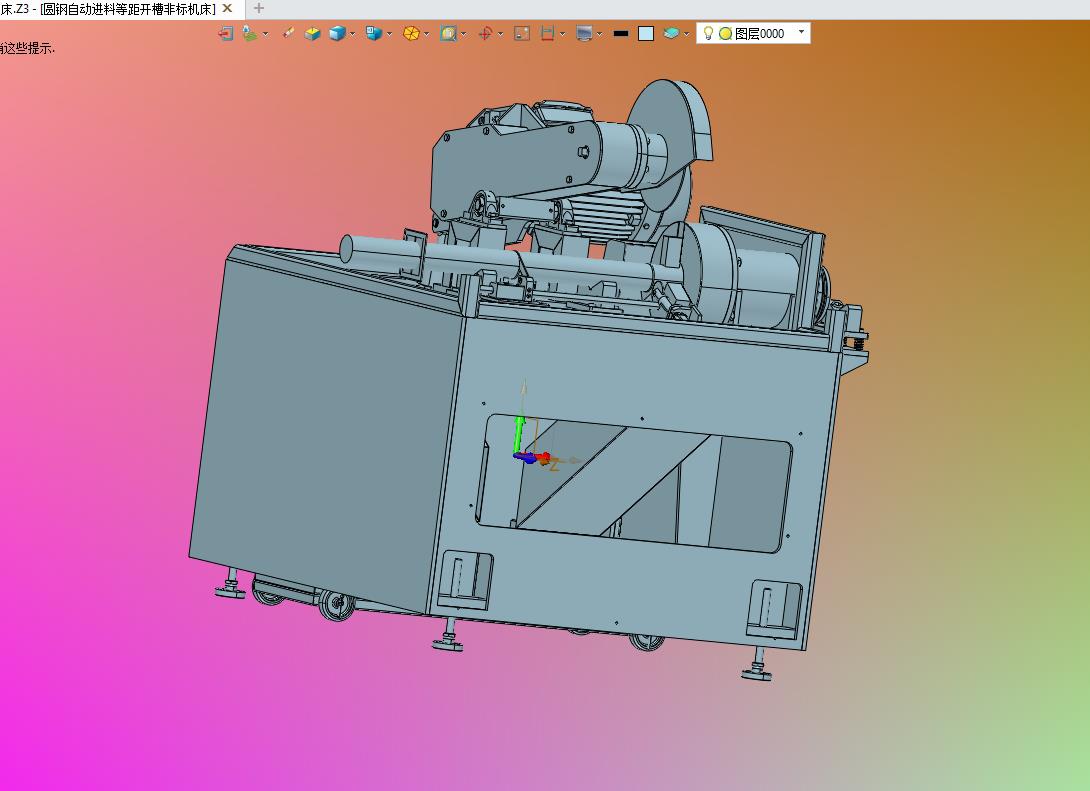
Task: Expand the red crosshair tool dropdown
Action: pos(501,34)
